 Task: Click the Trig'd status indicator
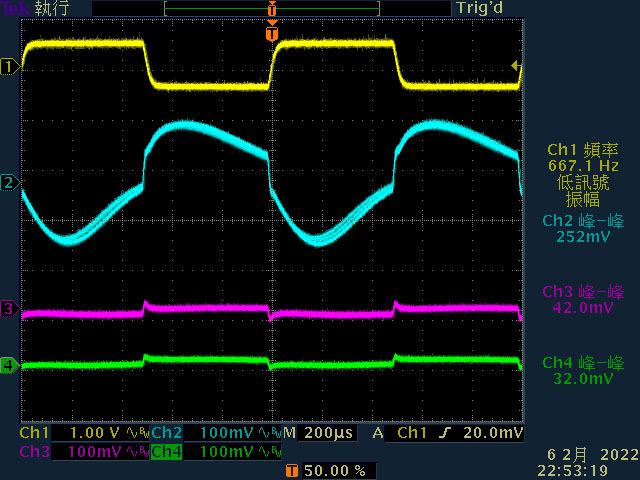[x=479, y=8]
